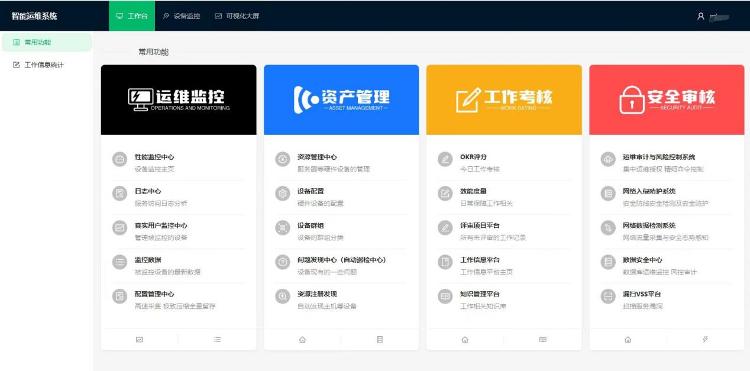Image resolution: width=750 pixels, height=371 pixels.
Task: Click the 运维监控 black banner
Action: 178,100
